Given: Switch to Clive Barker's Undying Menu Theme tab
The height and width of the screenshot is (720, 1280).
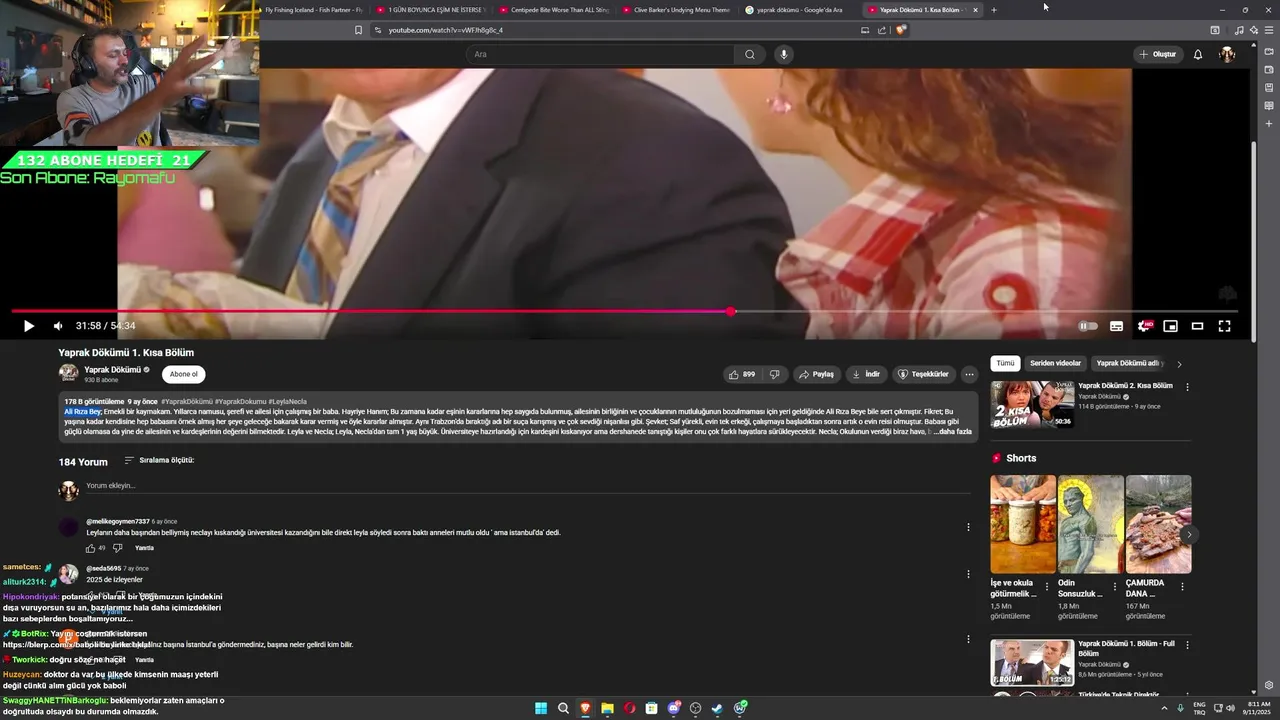Looking at the screenshot, I should click(678, 10).
